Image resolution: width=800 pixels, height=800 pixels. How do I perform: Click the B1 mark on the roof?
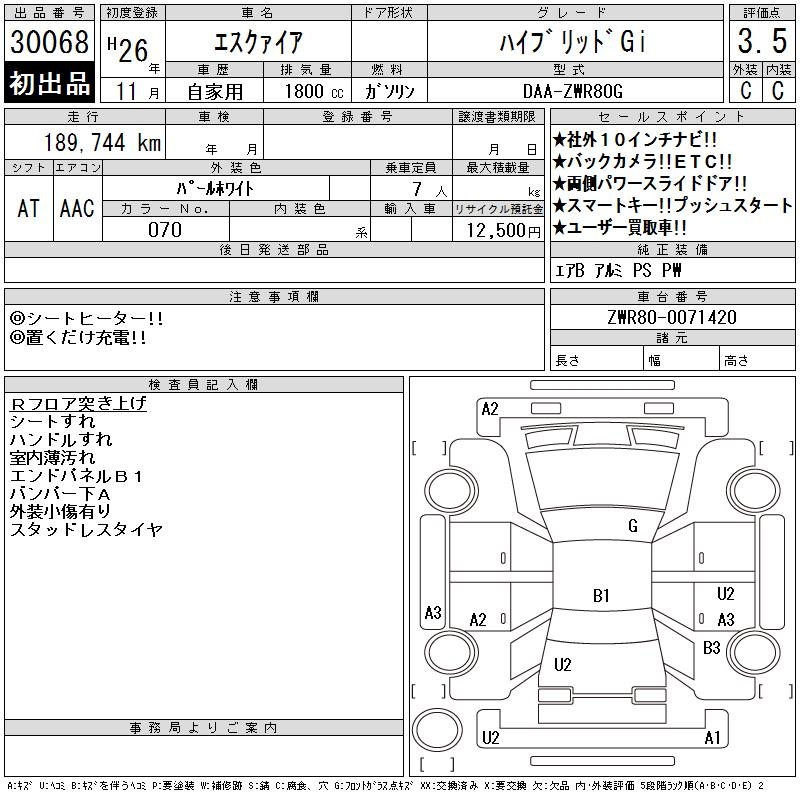click(601, 595)
